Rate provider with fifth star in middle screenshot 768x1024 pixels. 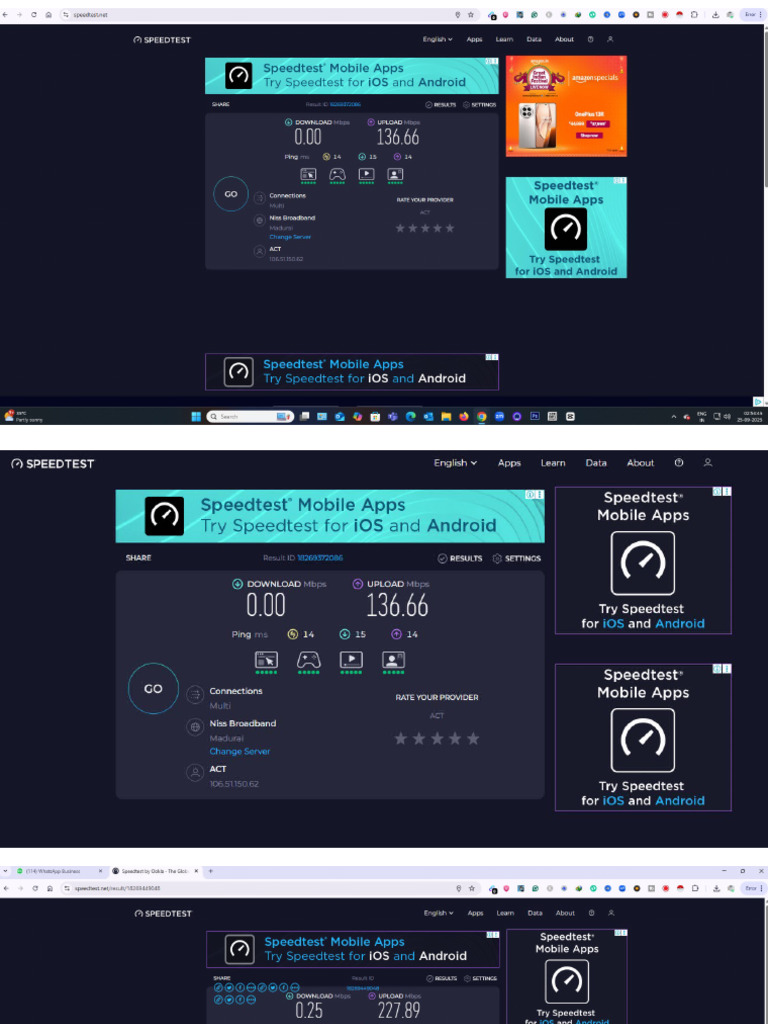coord(473,739)
